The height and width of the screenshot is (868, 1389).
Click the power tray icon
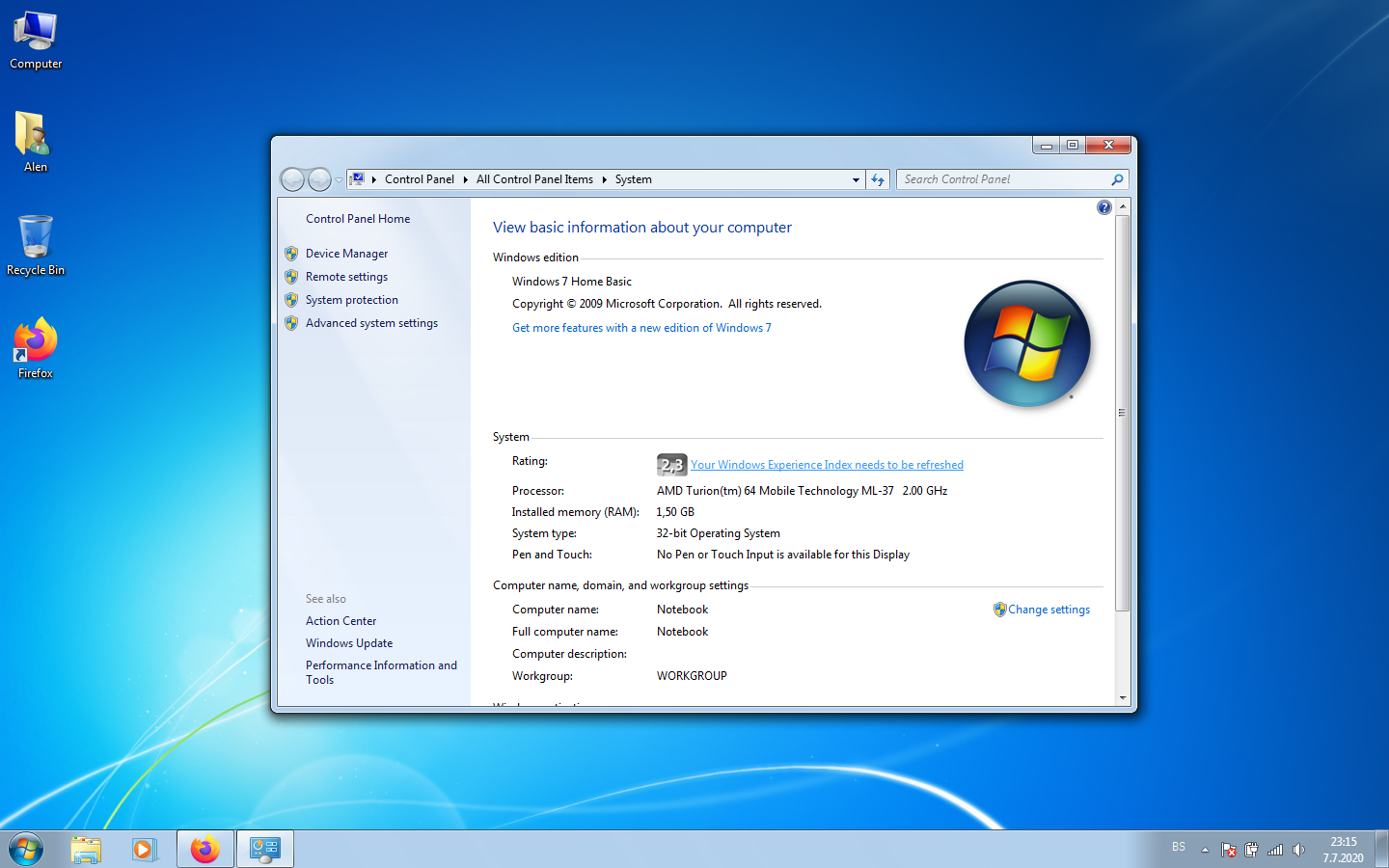tap(1251, 850)
